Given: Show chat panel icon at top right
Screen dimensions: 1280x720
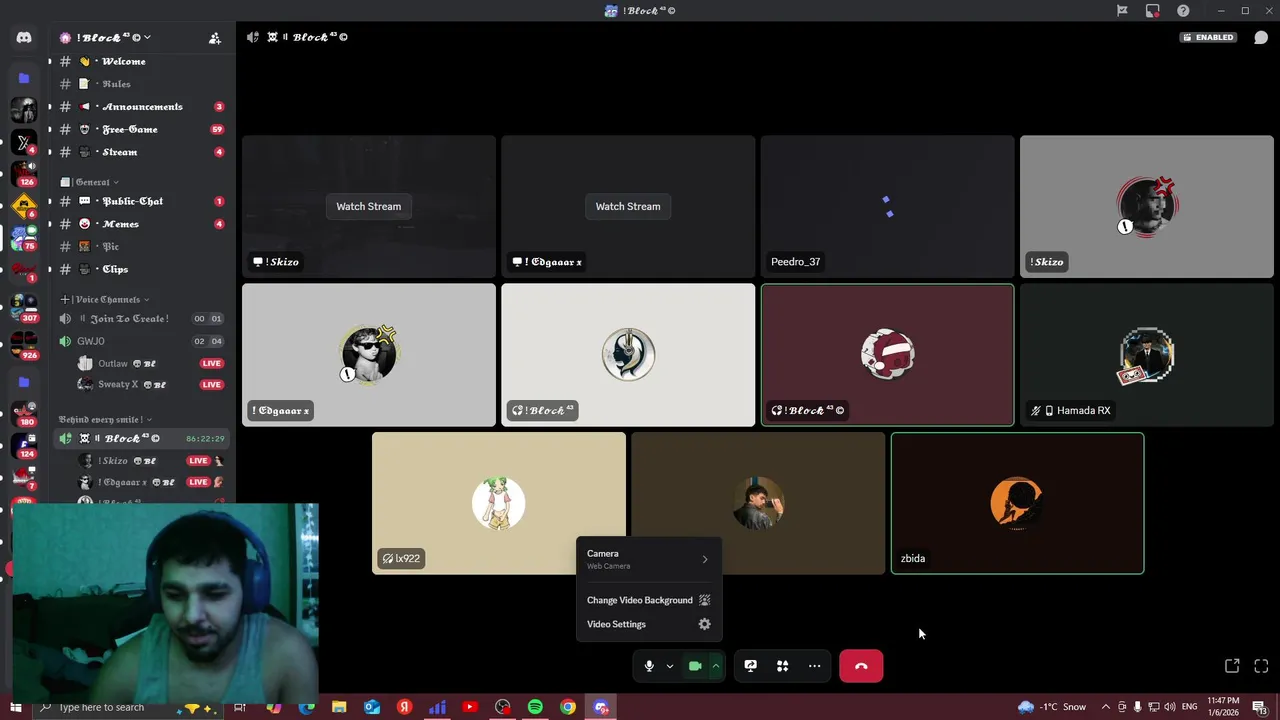Looking at the screenshot, I should tap(1261, 38).
